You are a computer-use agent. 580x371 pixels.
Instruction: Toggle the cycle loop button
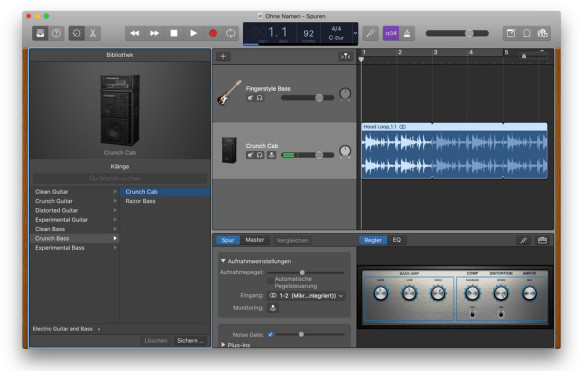(x=230, y=33)
